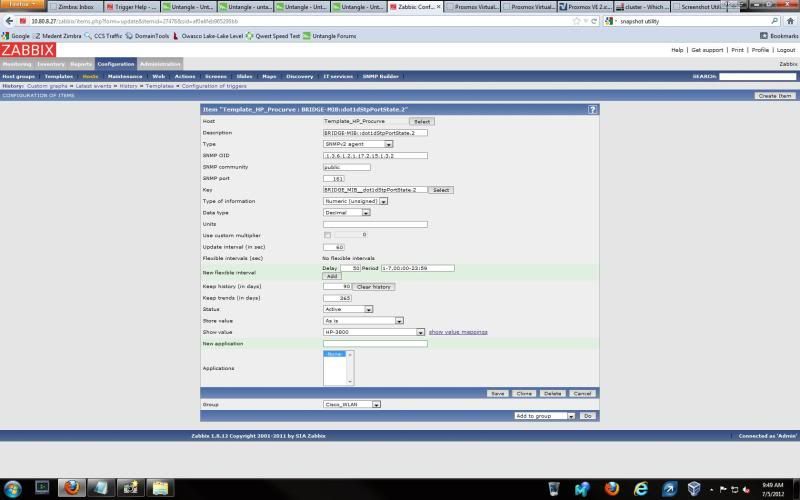Open Firefox from the Windows taskbar

tap(71, 487)
